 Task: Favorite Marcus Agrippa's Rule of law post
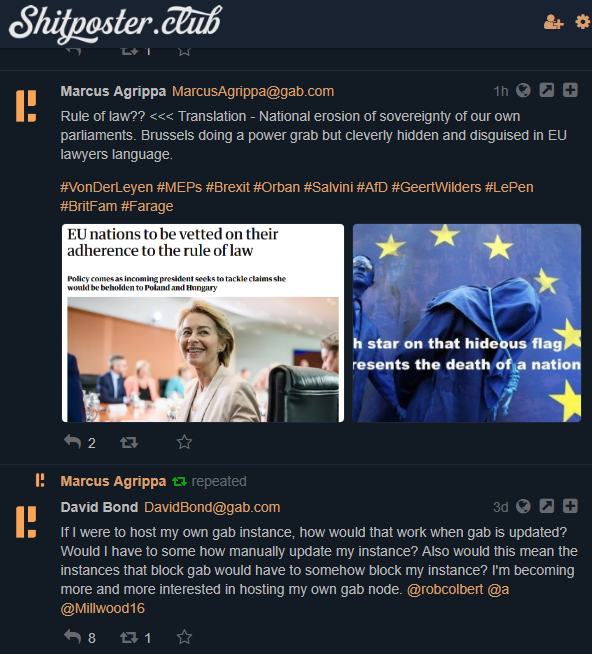[184, 442]
